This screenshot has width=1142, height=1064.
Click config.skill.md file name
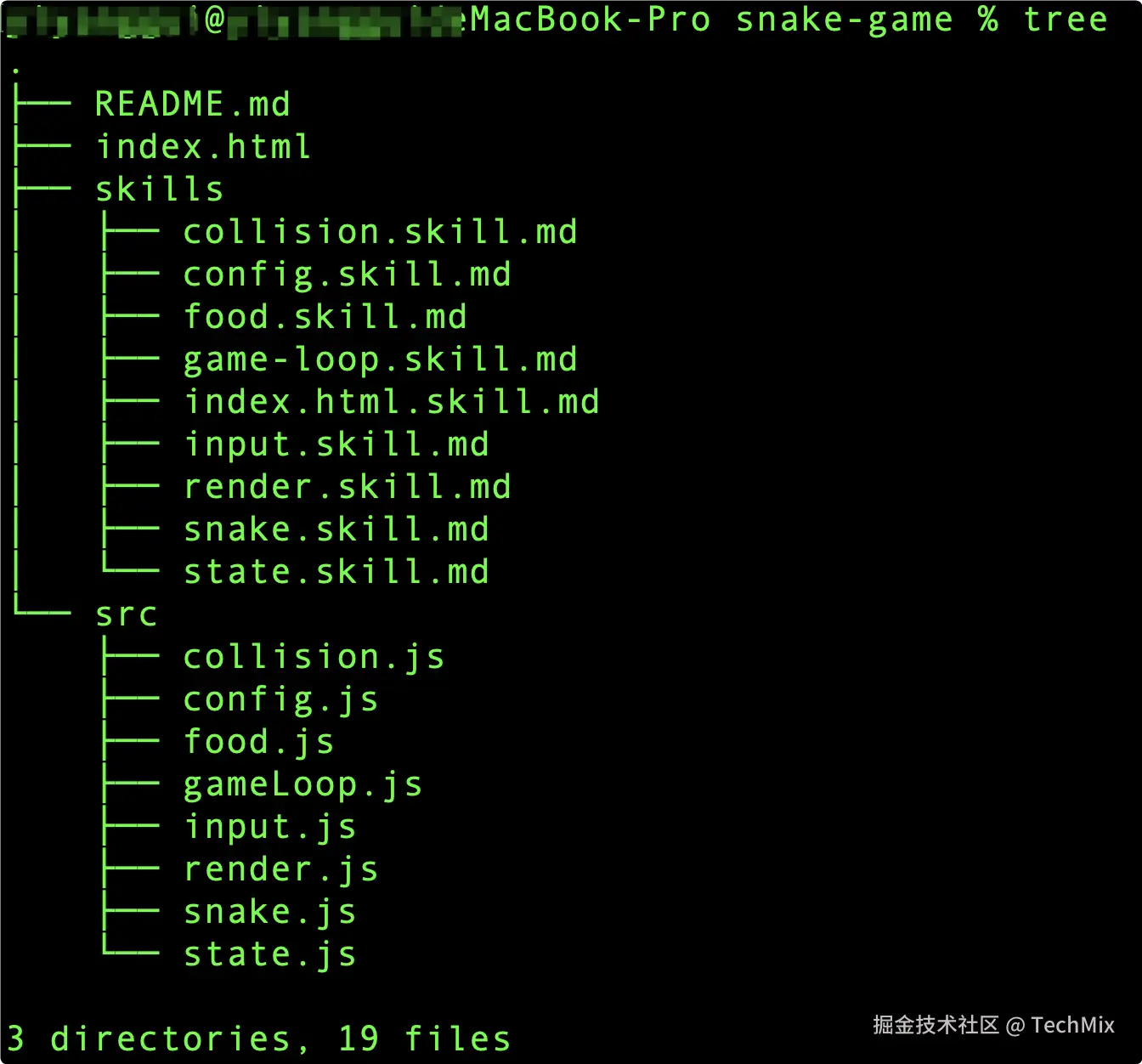pos(348,274)
